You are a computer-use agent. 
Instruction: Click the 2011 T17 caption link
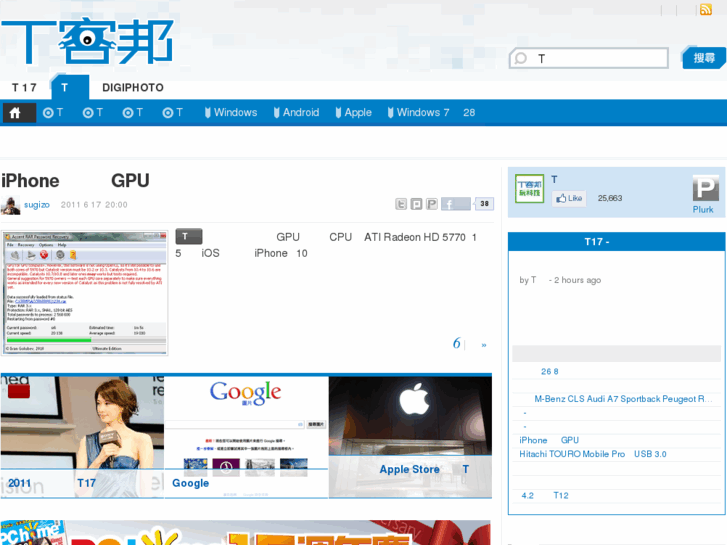click(52, 483)
